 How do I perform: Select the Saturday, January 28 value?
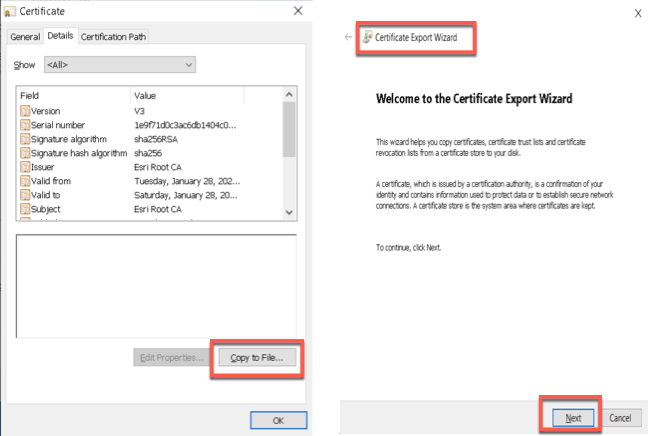[186, 195]
